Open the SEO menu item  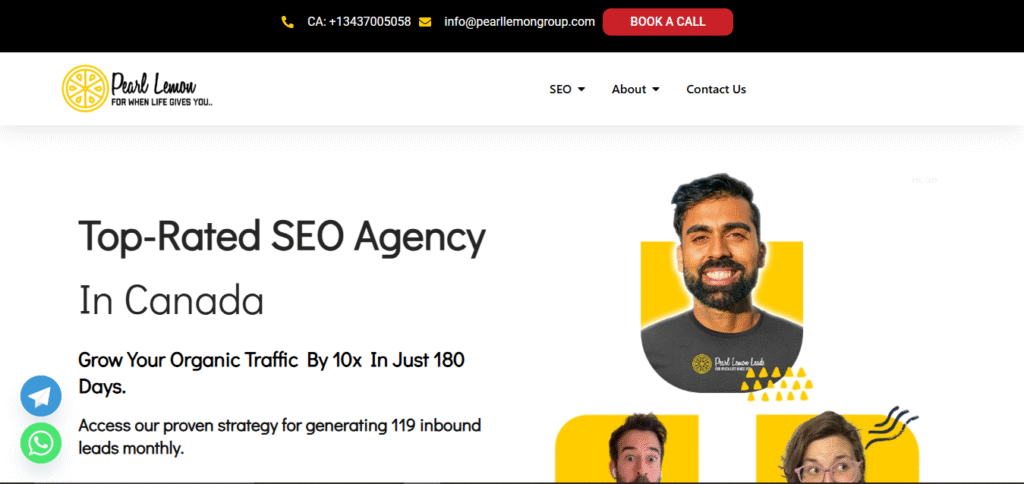(x=560, y=89)
